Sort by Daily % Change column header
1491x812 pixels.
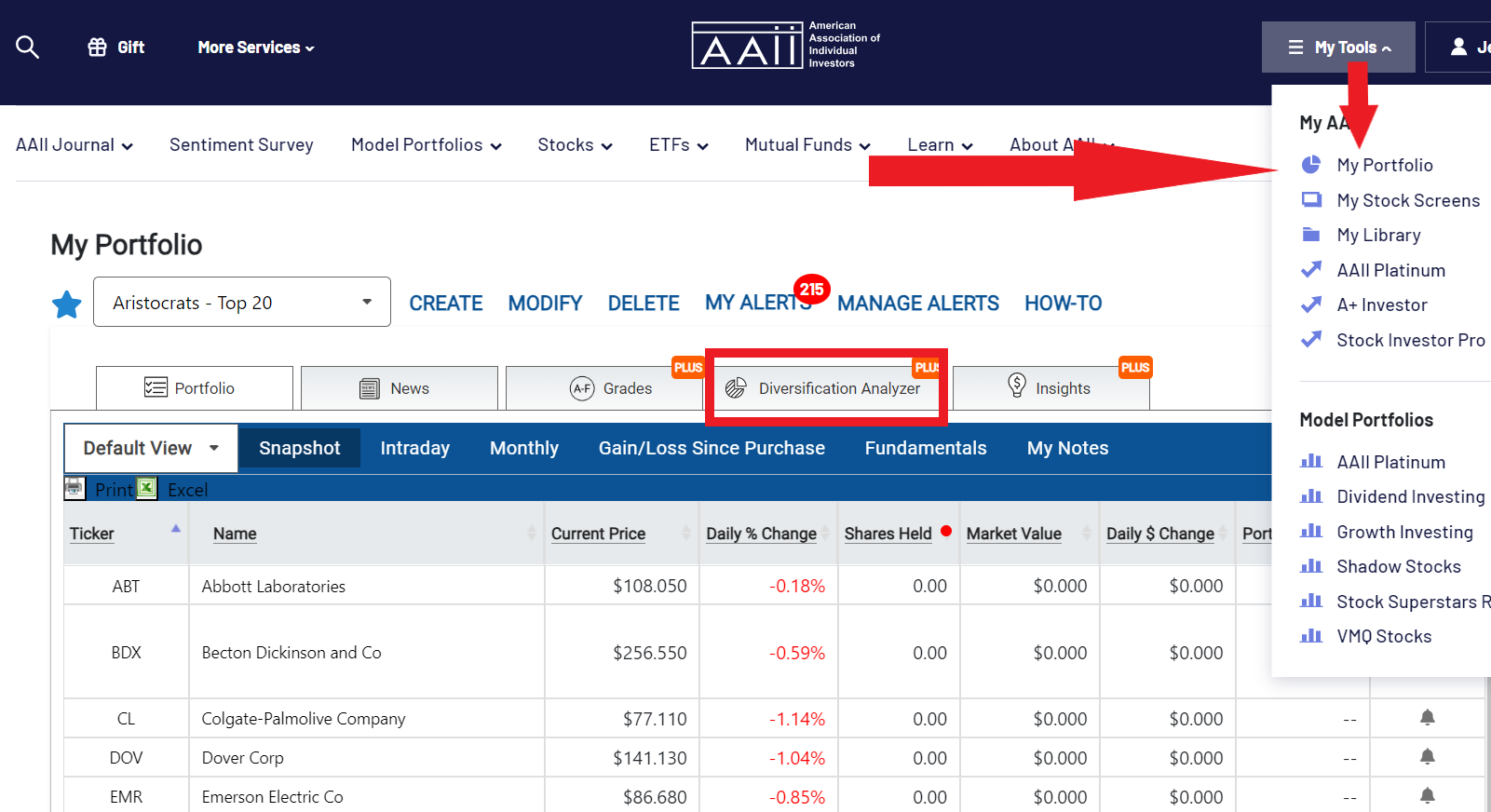[761, 534]
